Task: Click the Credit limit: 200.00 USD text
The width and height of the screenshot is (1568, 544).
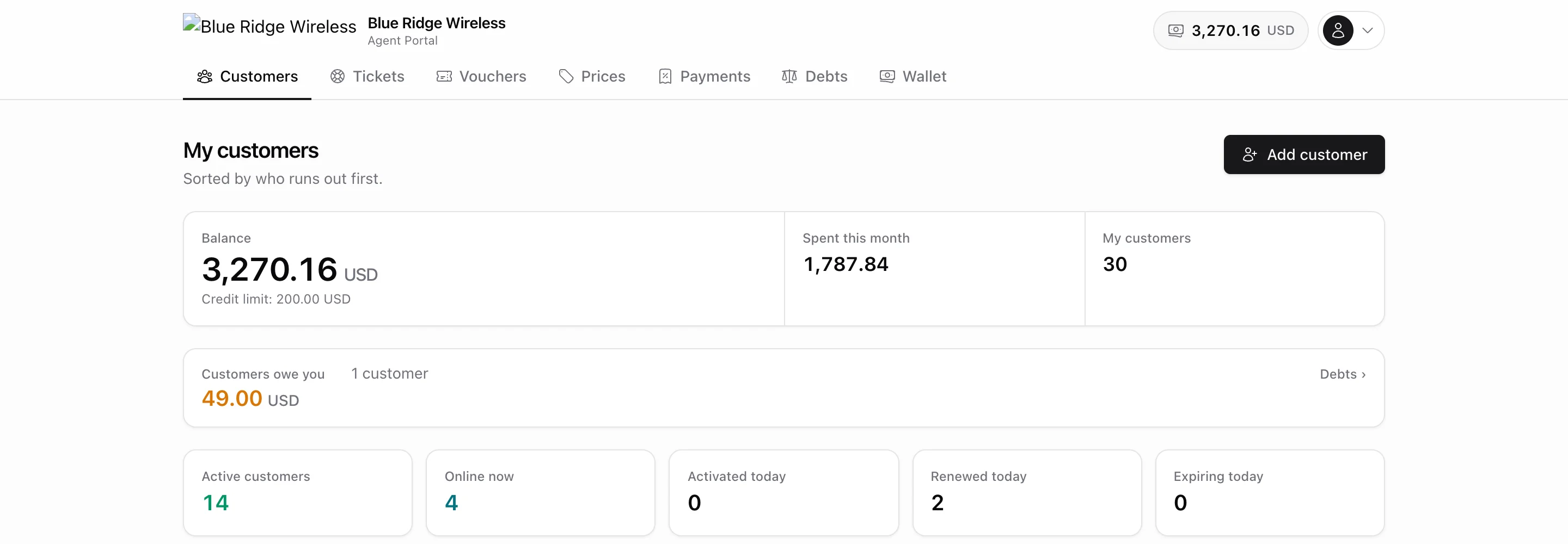Action: [275, 299]
